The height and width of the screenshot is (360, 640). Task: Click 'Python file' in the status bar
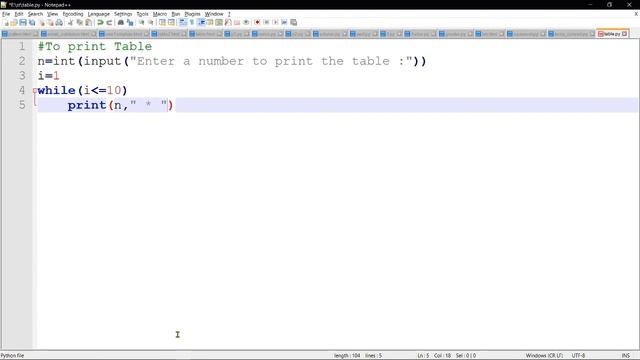tap(13, 356)
